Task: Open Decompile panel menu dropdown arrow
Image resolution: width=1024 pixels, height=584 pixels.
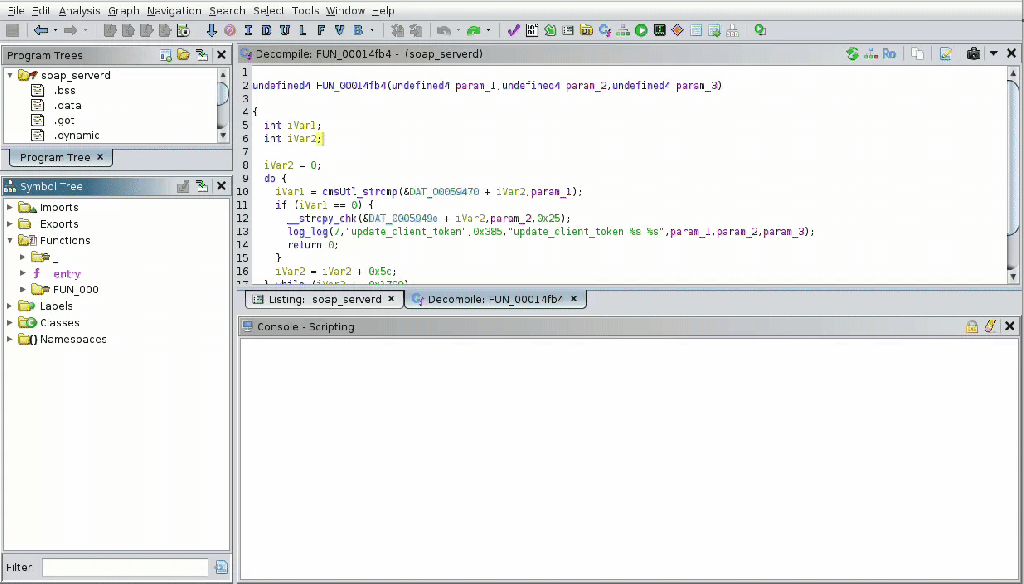Action: (994, 54)
